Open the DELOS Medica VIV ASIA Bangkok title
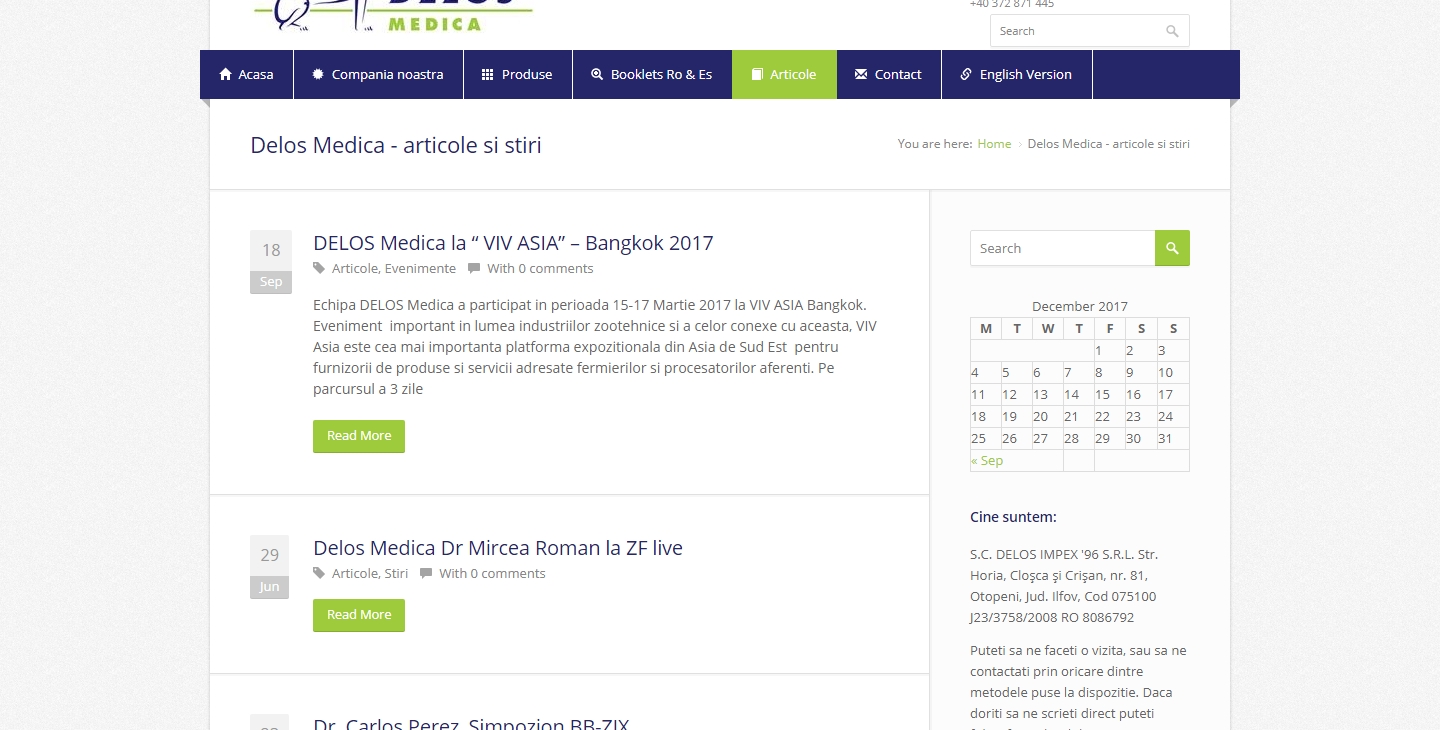This screenshot has height=730, width=1440. click(513, 243)
